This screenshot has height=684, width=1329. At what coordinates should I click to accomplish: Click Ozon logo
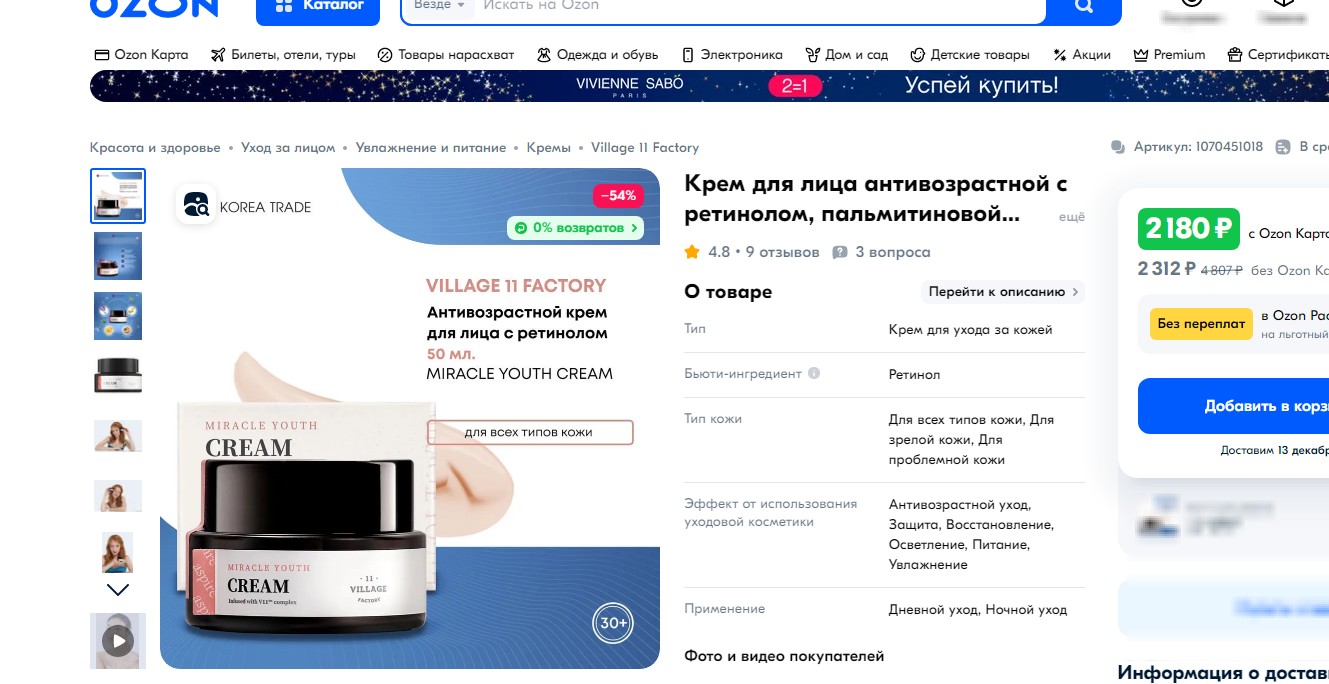pos(154,8)
